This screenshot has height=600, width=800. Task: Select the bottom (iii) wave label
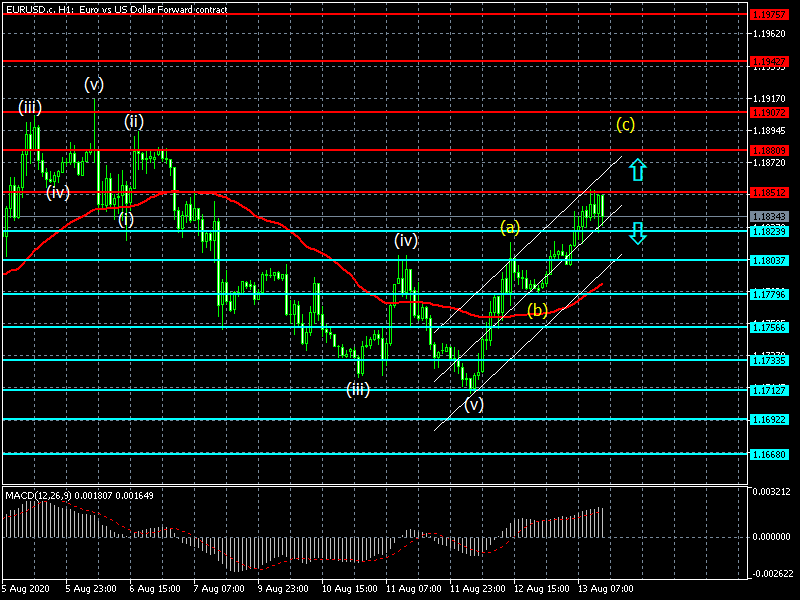coord(358,390)
